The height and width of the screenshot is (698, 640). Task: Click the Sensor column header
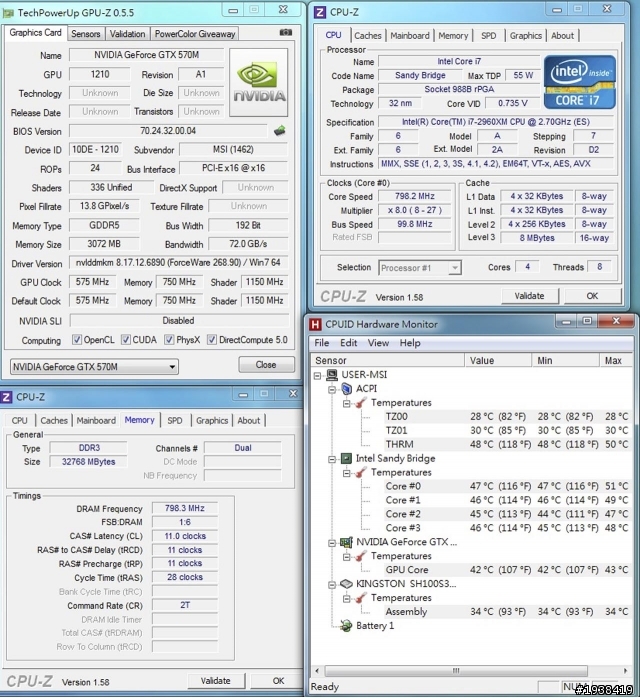(x=388, y=360)
